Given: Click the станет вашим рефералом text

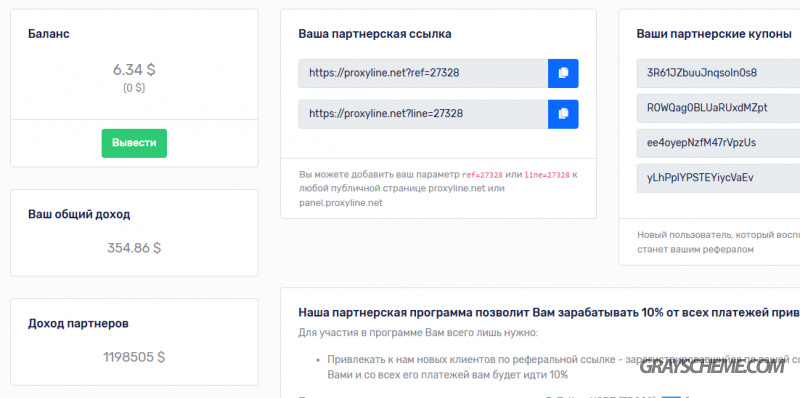Looking at the screenshot, I should click(x=695, y=250).
